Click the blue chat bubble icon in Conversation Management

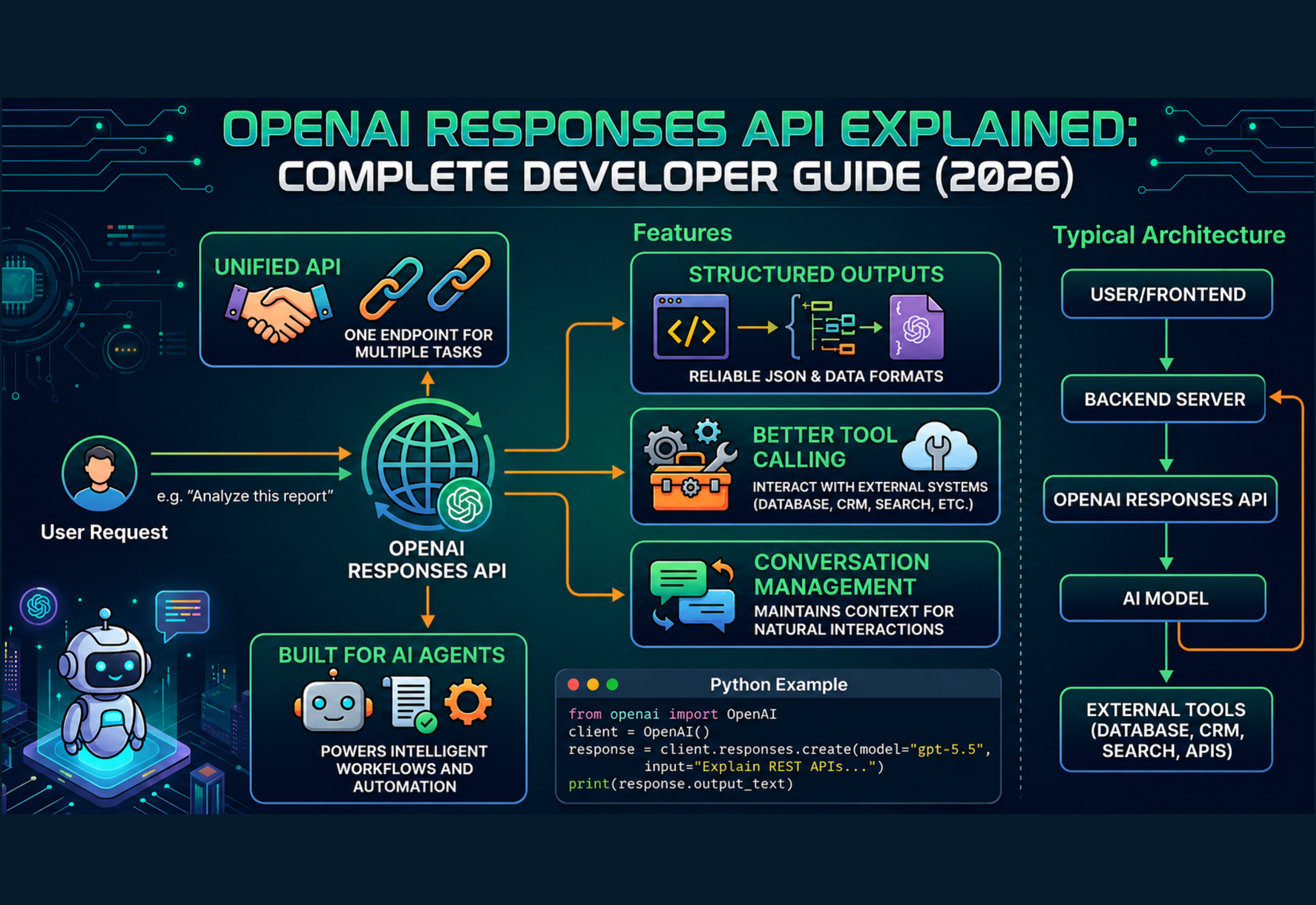(707, 610)
